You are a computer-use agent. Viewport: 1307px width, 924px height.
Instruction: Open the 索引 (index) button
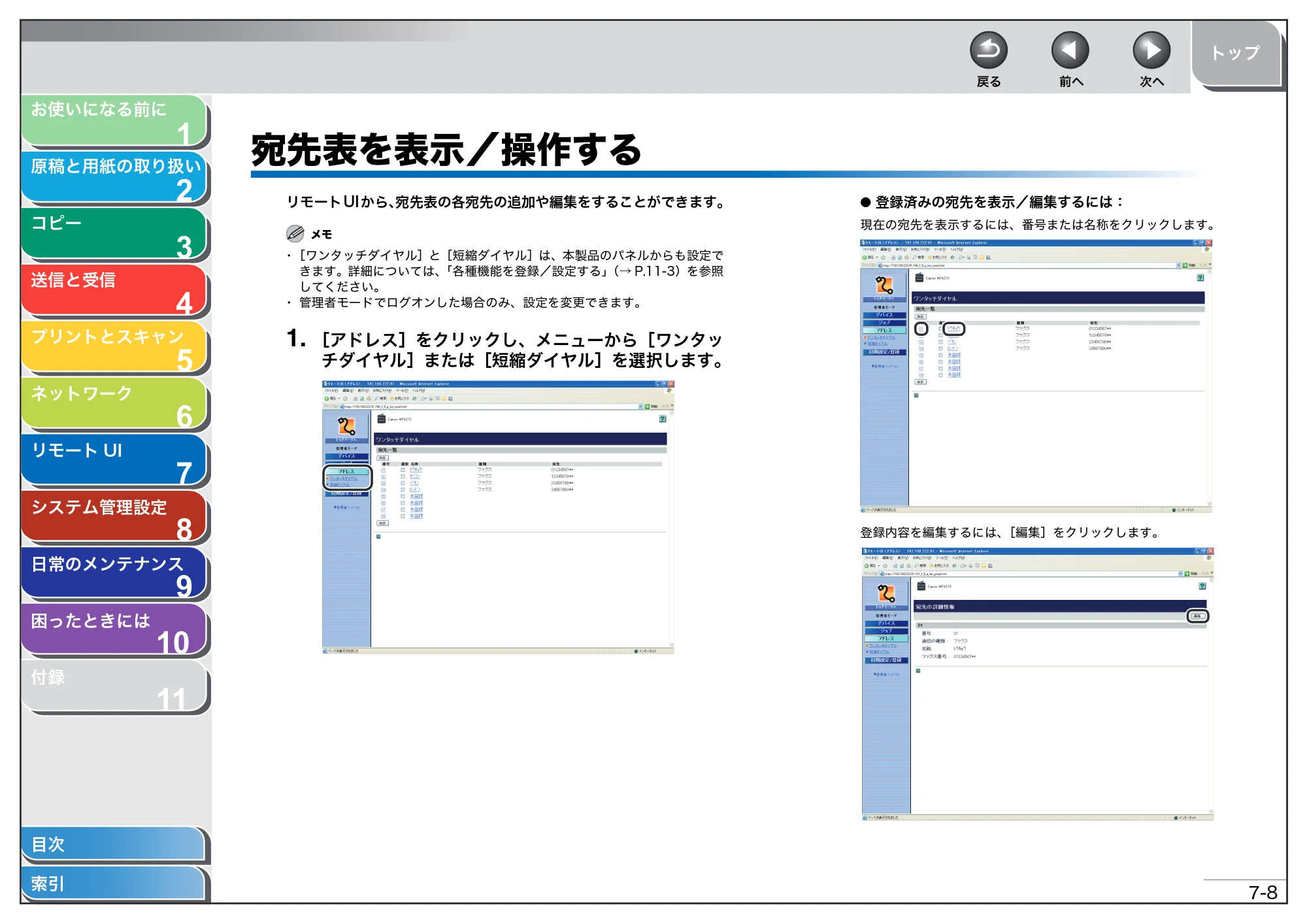[x=114, y=883]
